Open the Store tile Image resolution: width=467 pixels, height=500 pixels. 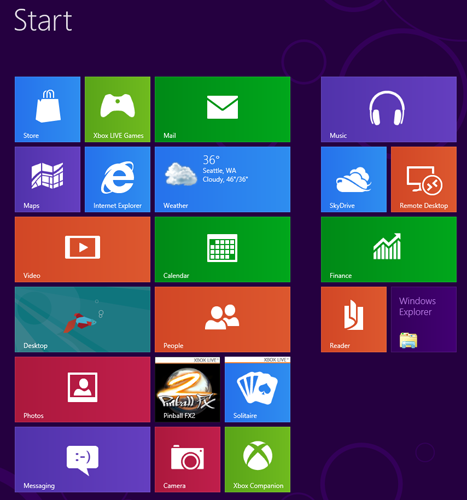coord(48,109)
